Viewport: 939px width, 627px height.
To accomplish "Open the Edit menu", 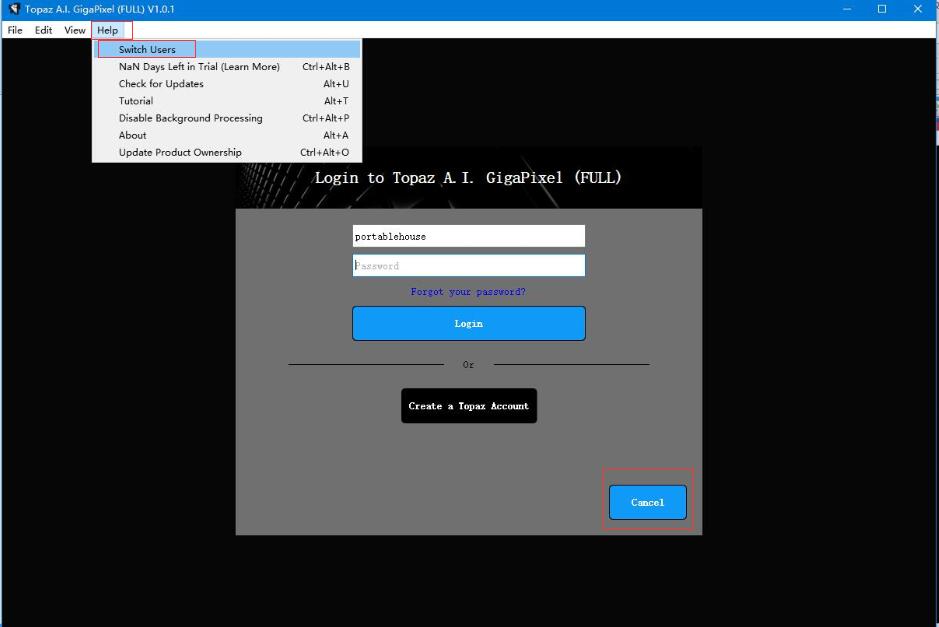I will coord(43,30).
